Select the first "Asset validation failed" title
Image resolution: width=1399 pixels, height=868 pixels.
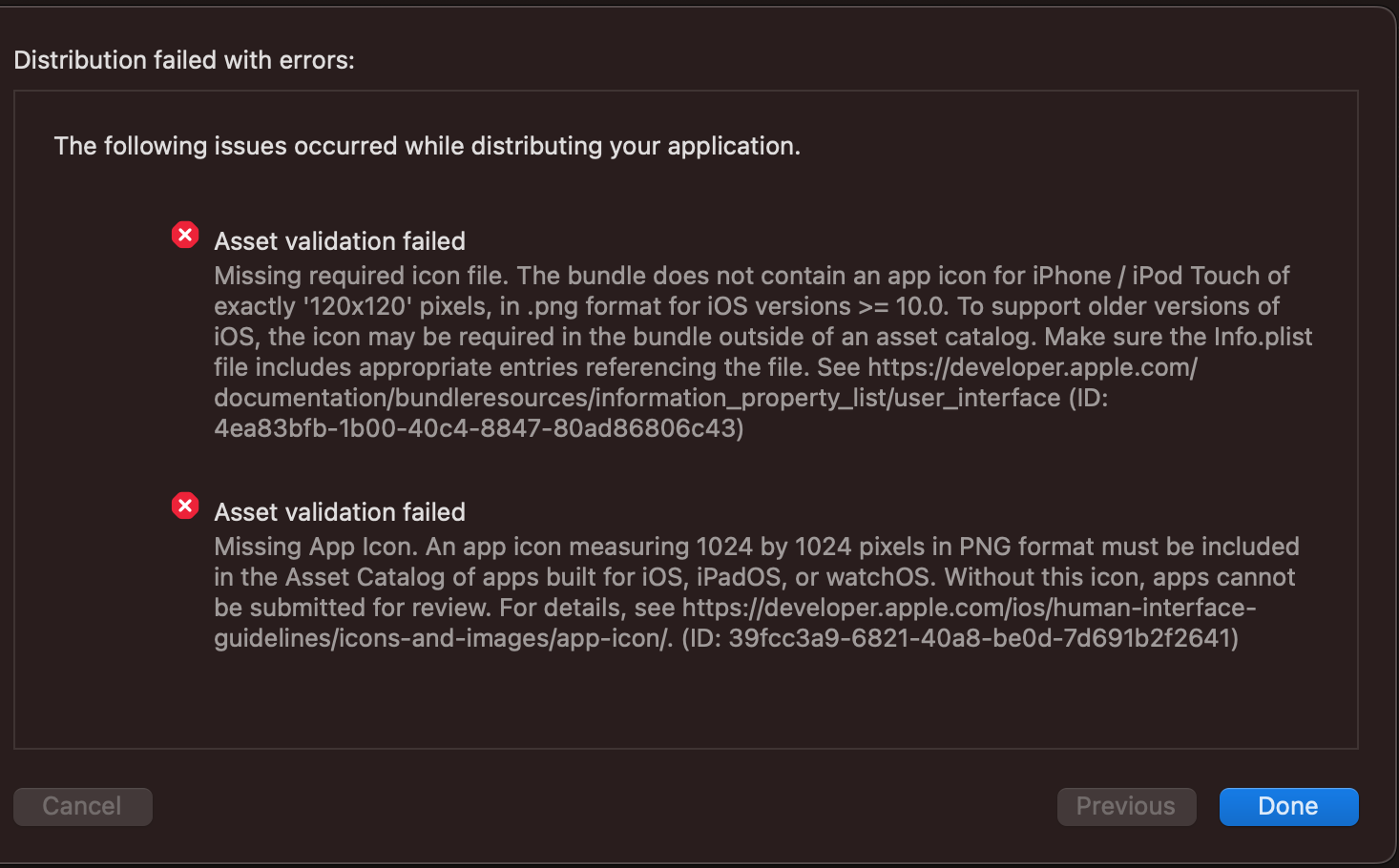click(340, 241)
